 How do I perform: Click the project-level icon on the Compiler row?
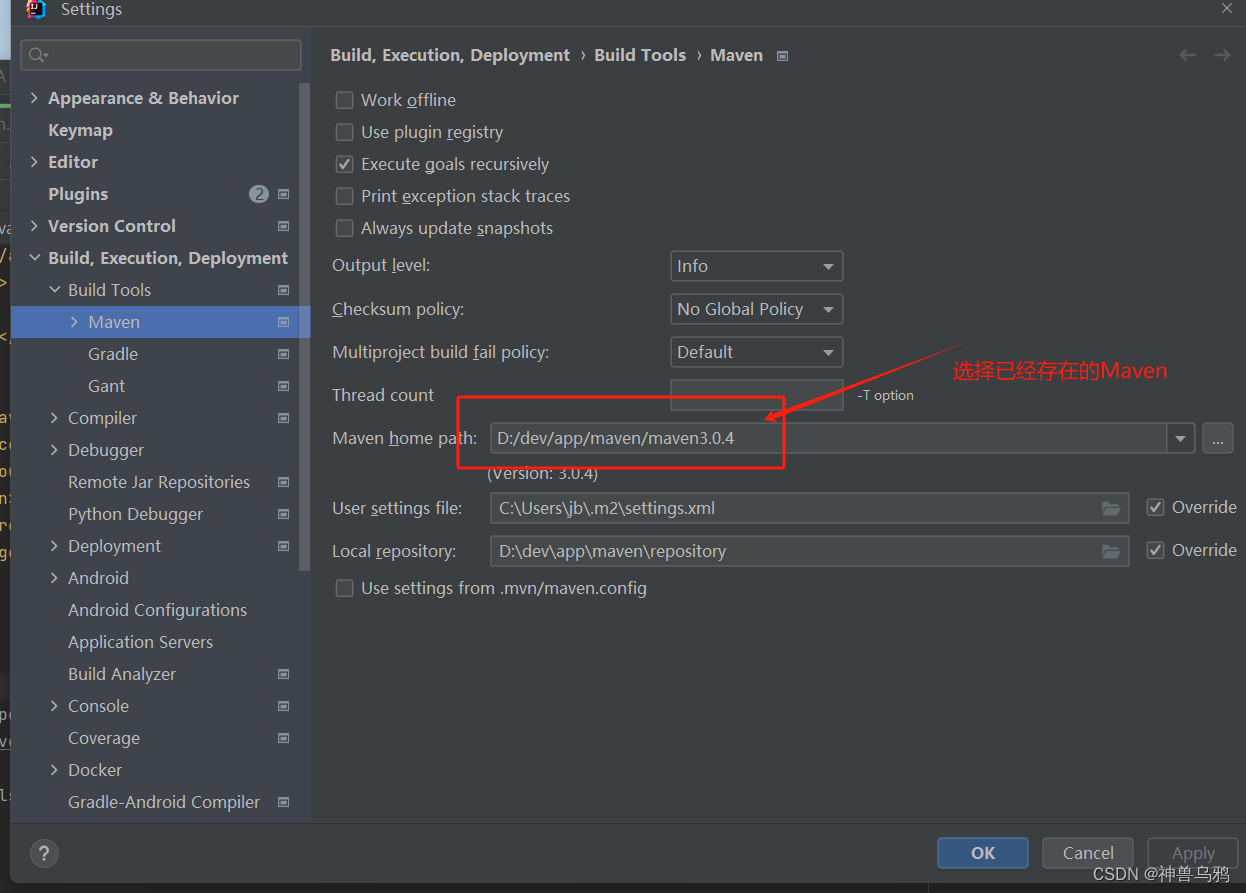(284, 418)
